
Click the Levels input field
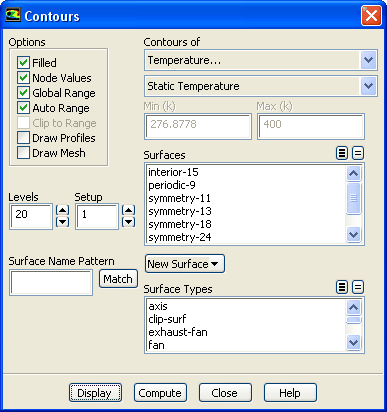(31, 216)
